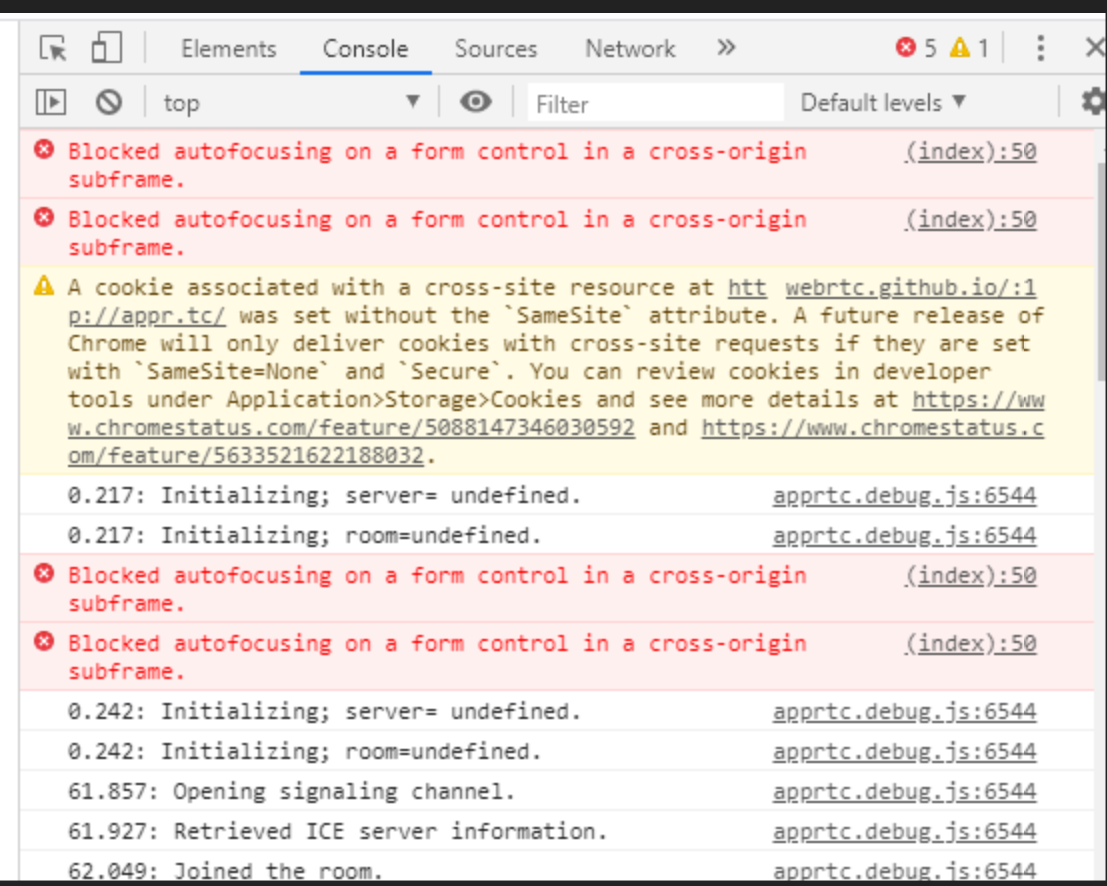Click the red error count badge
The width and height of the screenshot is (1107, 886).
point(916,48)
